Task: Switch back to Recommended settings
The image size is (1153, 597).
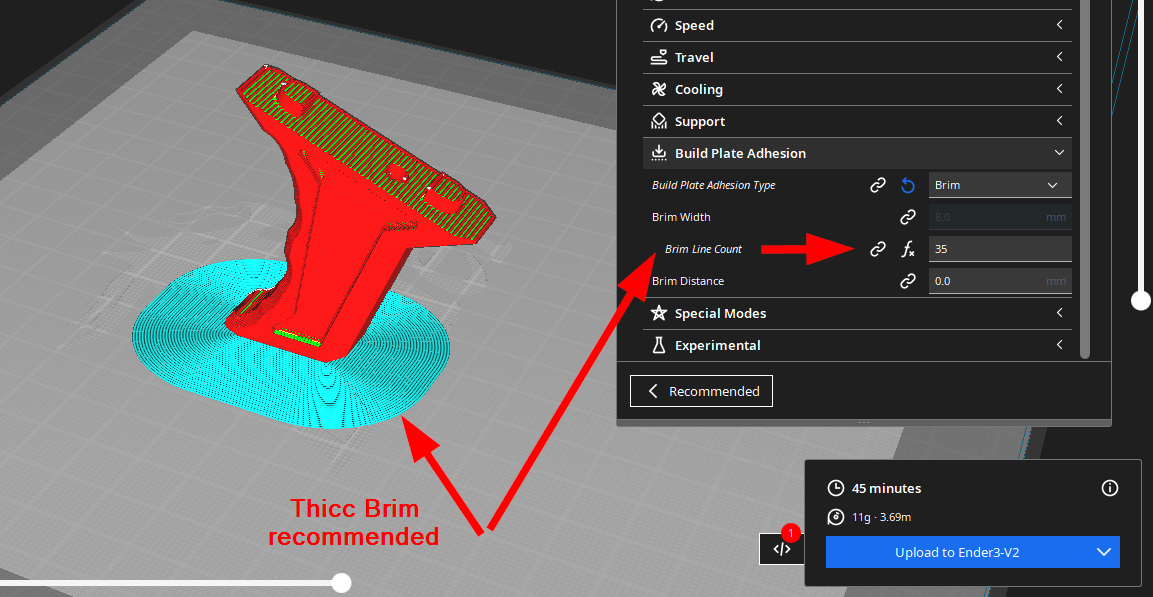Action: pos(701,391)
